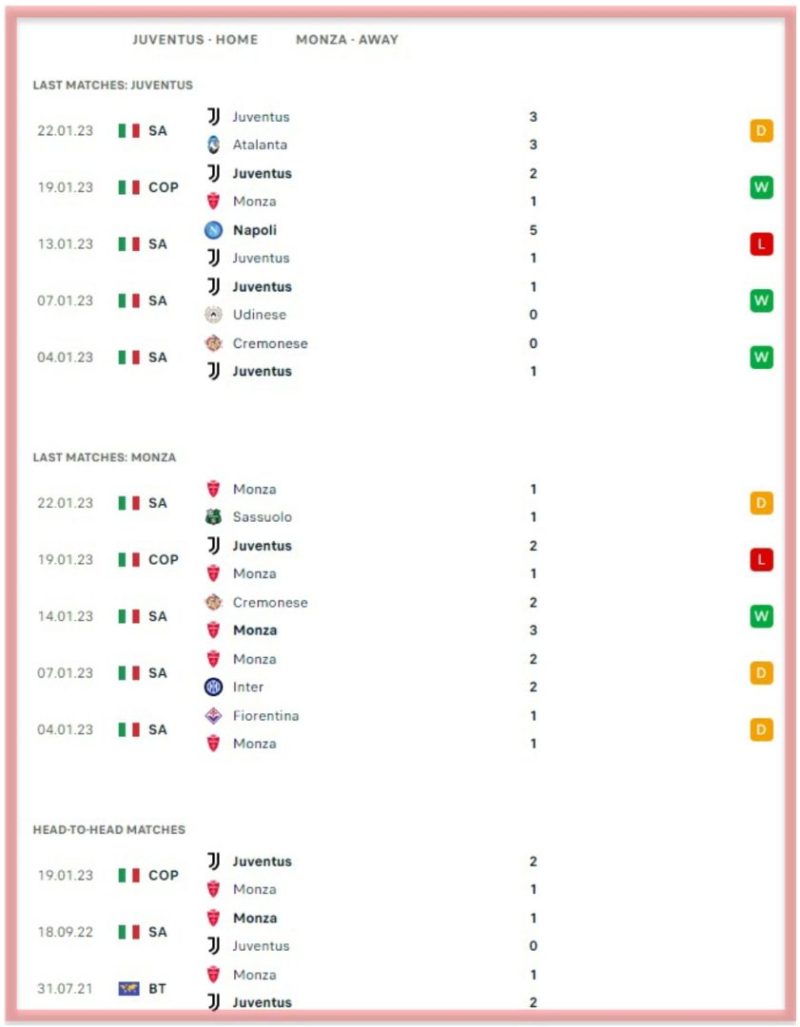The image size is (800, 1027).
Task: Open the Napoli team name link
Action: pos(255,230)
